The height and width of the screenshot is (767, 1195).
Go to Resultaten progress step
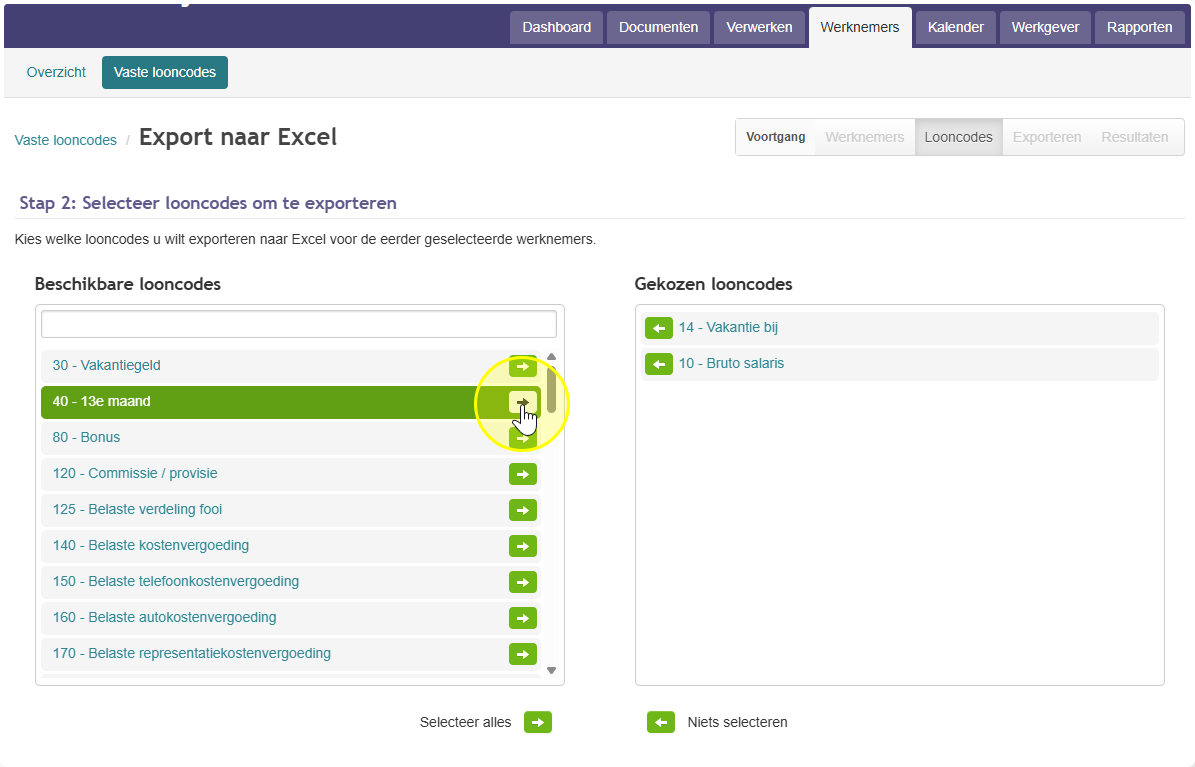pyautogui.click(x=1135, y=137)
